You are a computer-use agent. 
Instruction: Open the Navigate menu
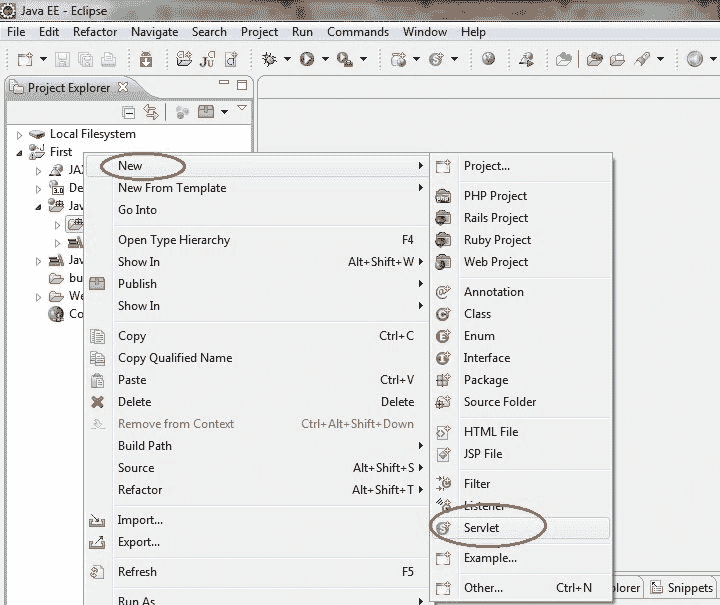(154, 32)
